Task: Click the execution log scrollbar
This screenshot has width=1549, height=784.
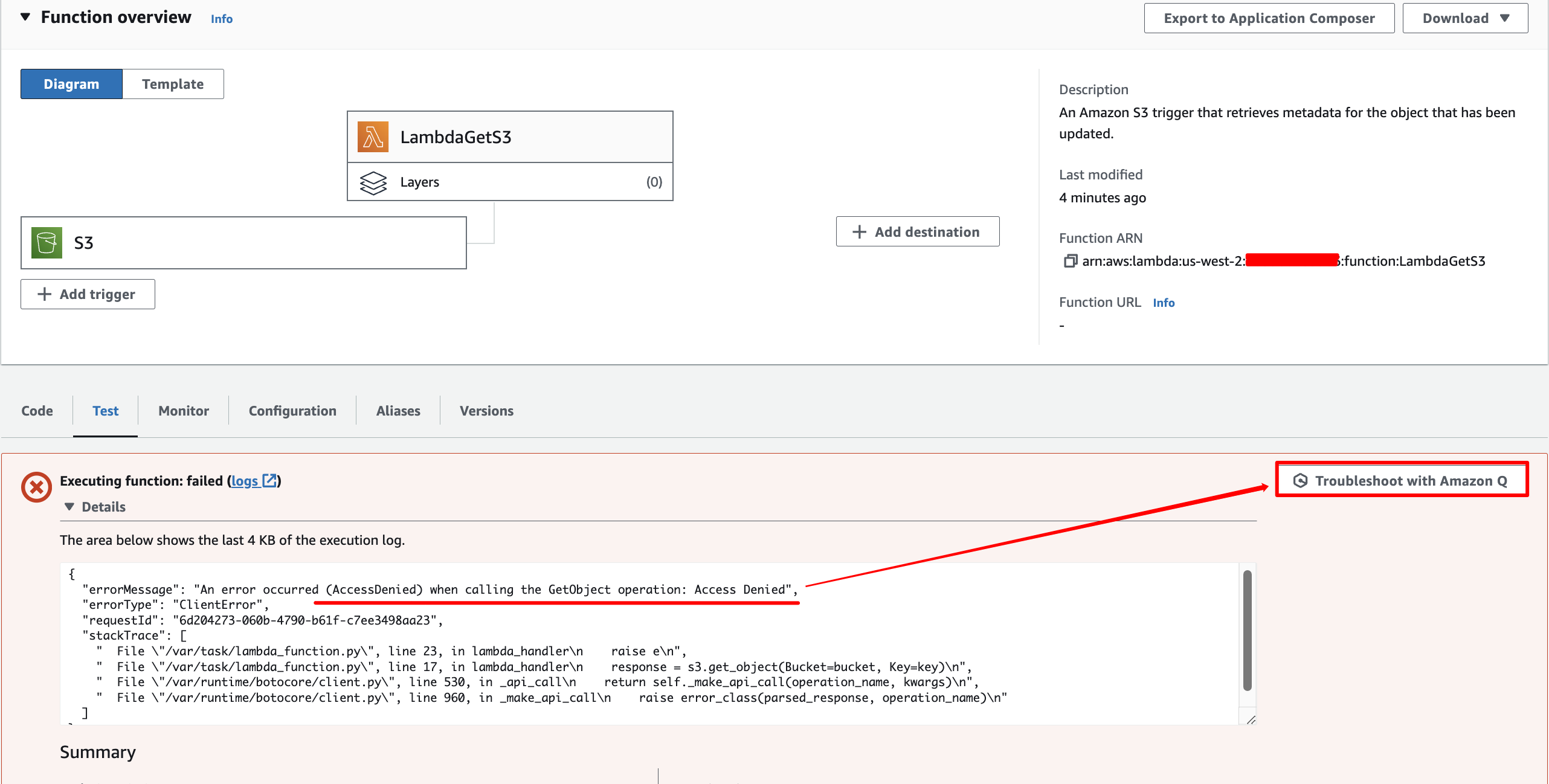Action: click(x=1247, y=631)
